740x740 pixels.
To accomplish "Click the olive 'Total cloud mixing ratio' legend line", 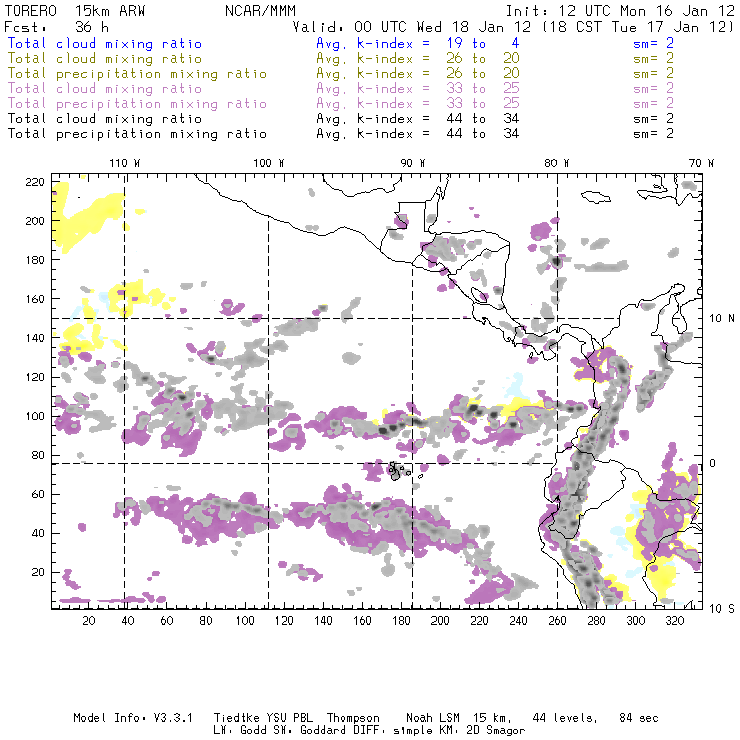I will (105, 59).
